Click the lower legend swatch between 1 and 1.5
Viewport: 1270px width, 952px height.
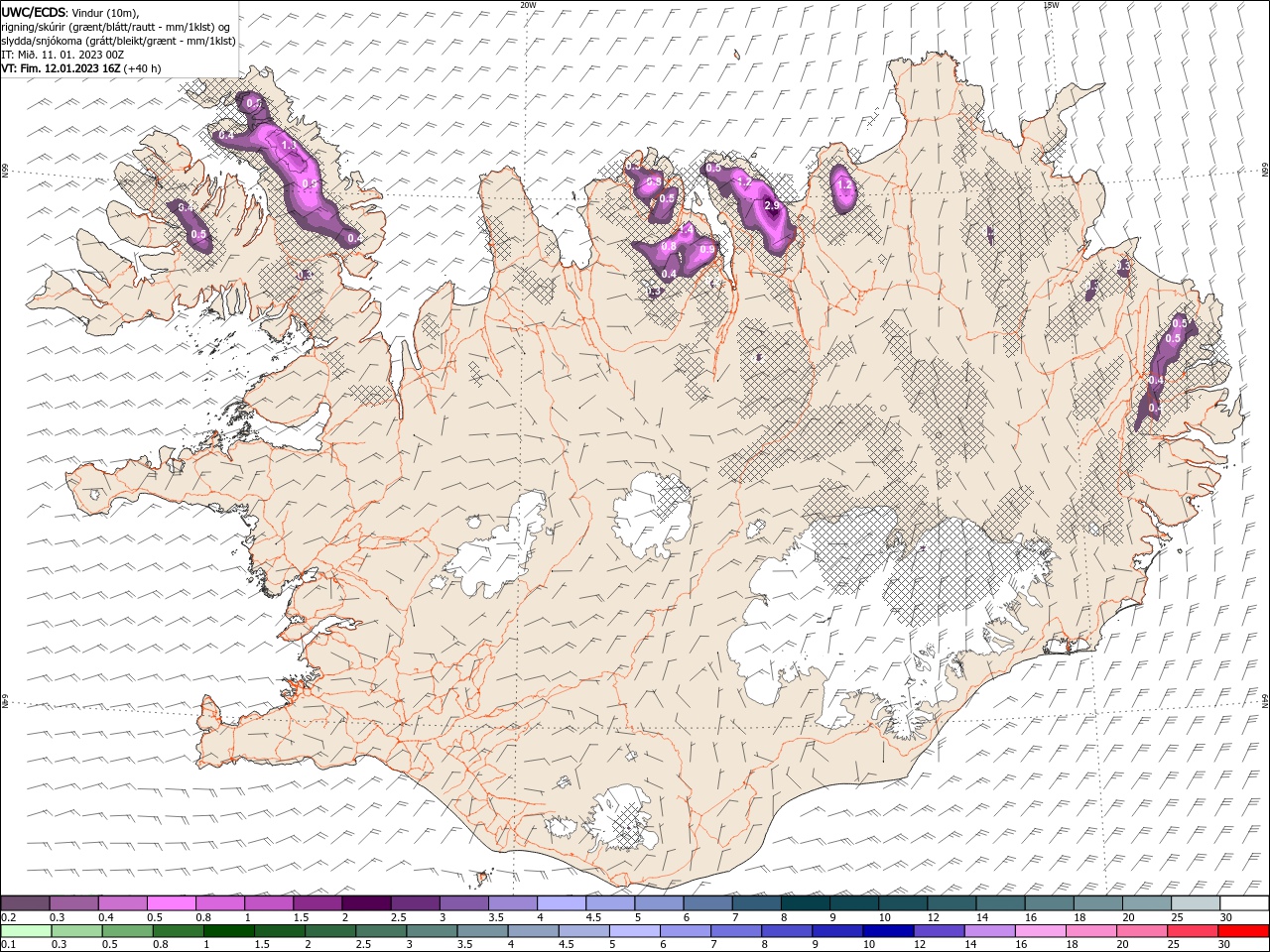229,931
